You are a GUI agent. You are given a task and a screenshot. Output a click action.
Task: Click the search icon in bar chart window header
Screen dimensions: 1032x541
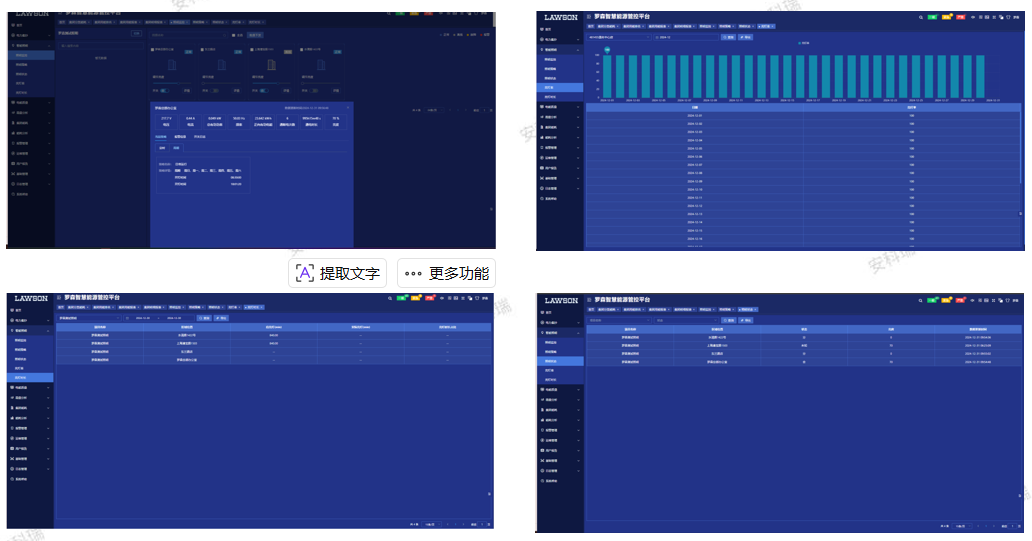click(921, 17)
